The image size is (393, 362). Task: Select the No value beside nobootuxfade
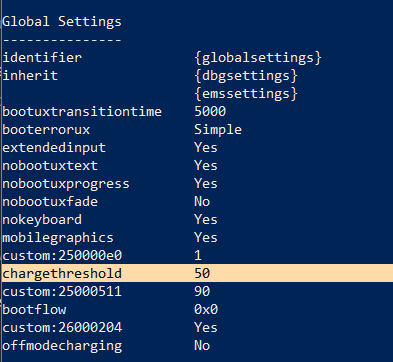202,202
